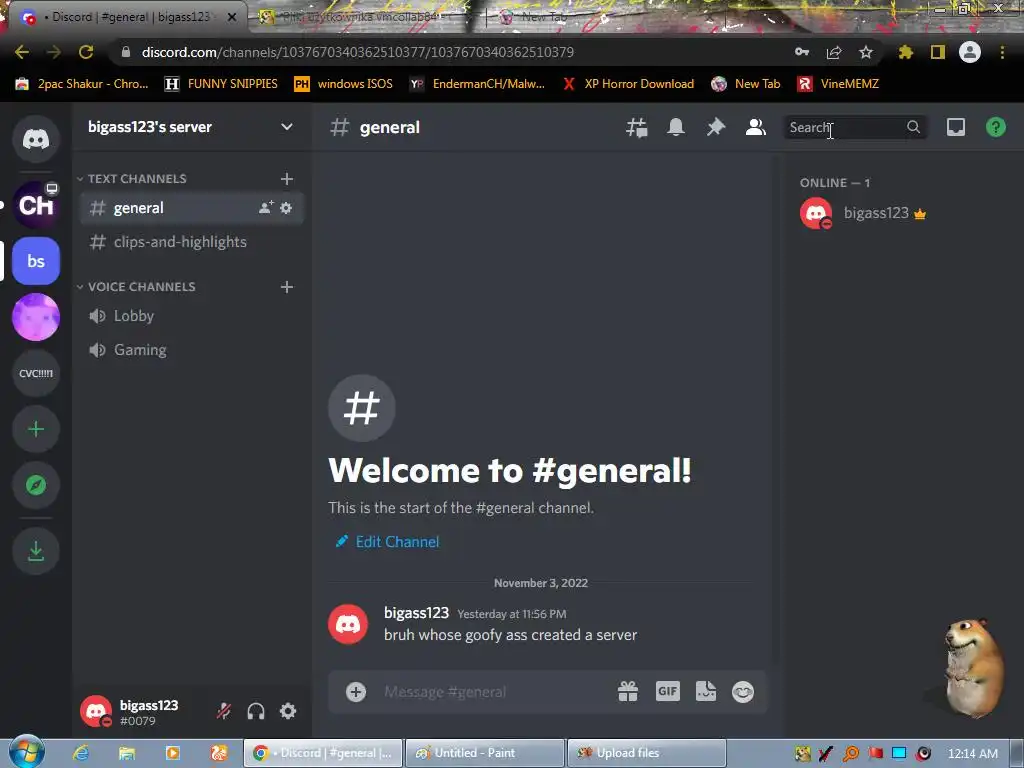Reload the page
This screenshot has height=768, width=1024.
[86, 52]
